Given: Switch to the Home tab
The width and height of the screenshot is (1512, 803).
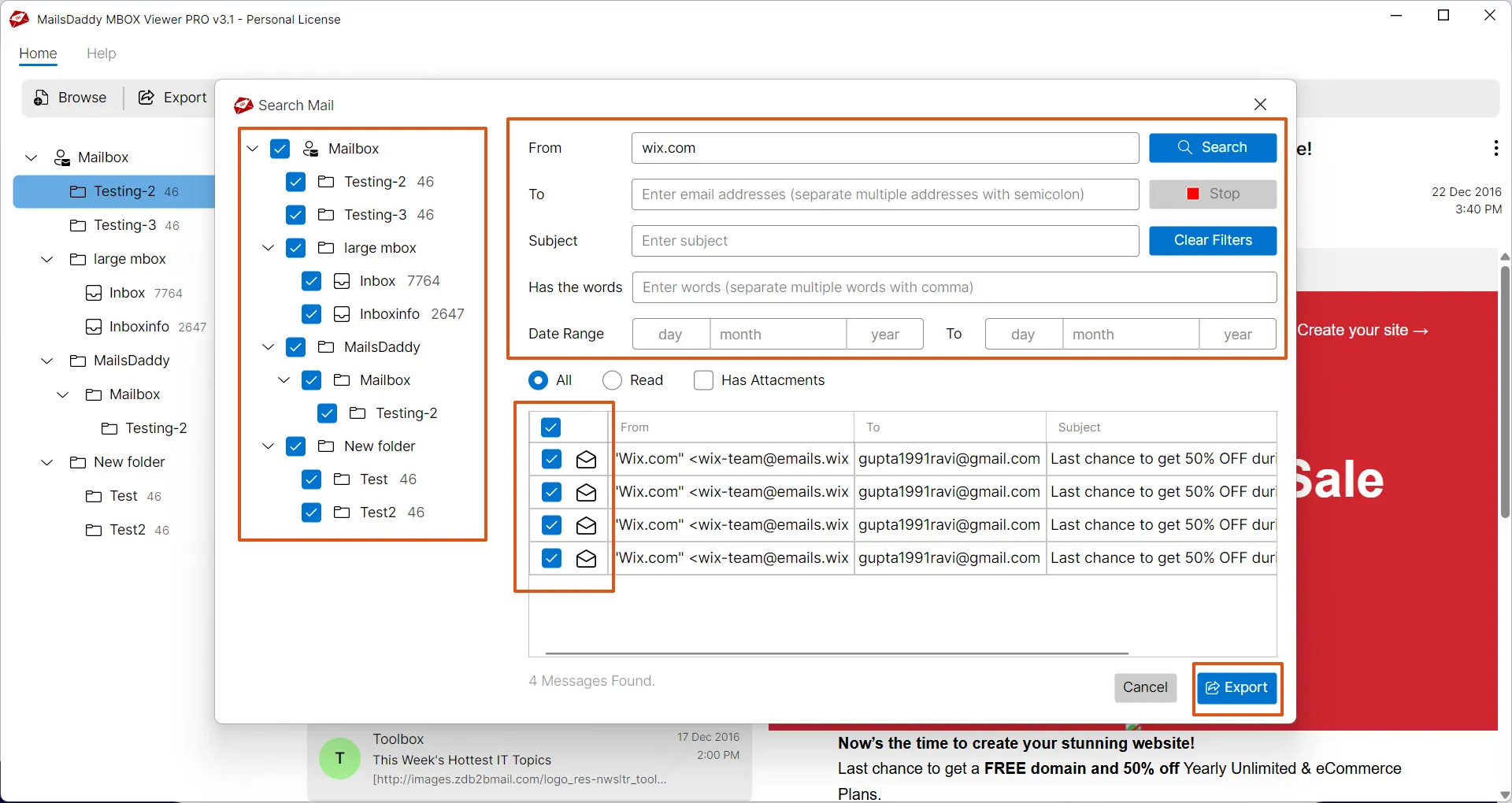Looking at the screenshot, I should click(x=37, y=54).
